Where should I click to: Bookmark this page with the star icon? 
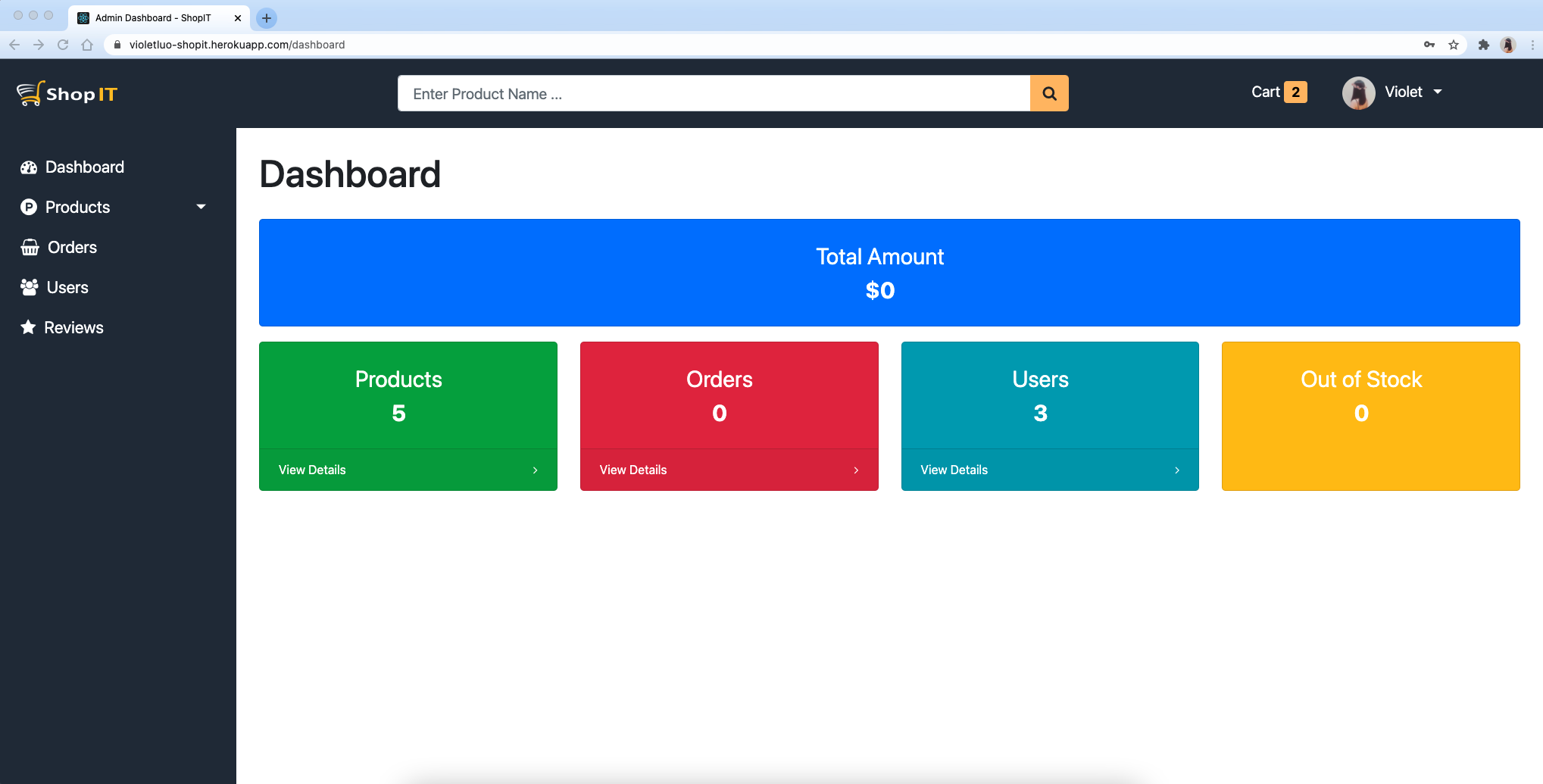click(x=1454, y=45)
